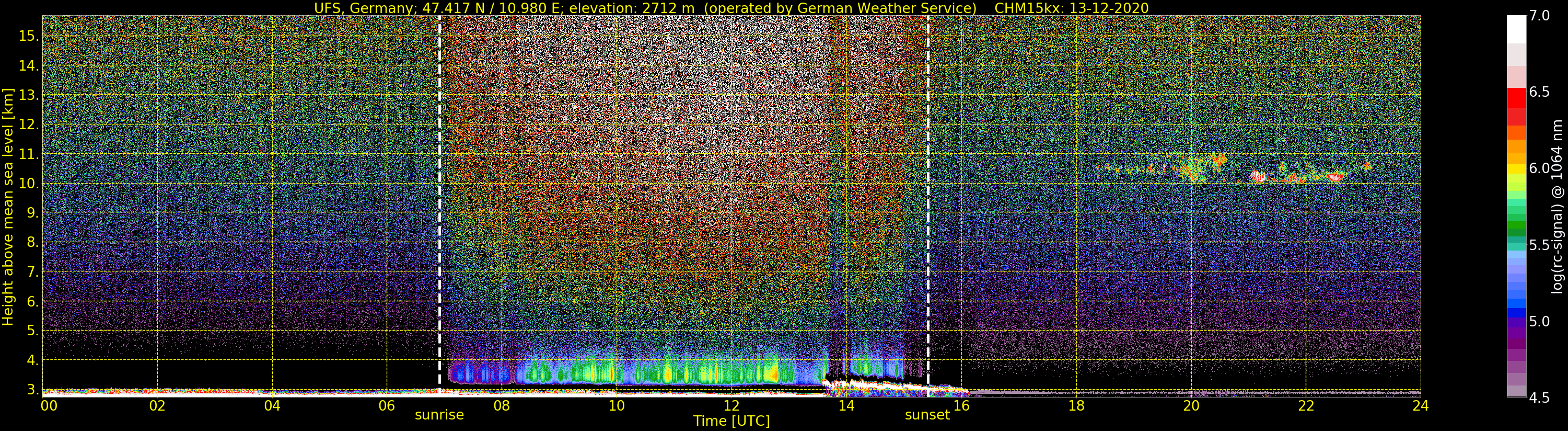1568x431 pixels.
Task: Click the 15. tick on the height axis
Action: click(28, 36)
